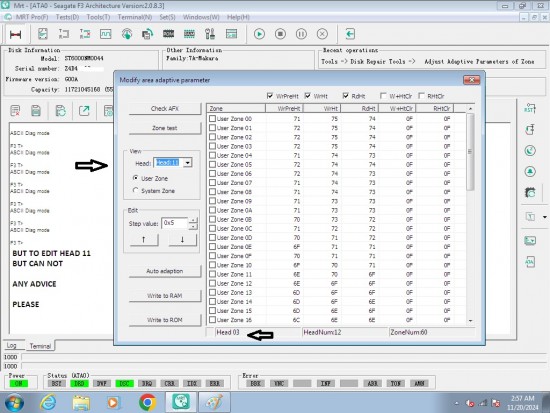This screenshot has width=550, height=413.
Task: Click the green back arrow exit icon
Action: coord(350,34)
